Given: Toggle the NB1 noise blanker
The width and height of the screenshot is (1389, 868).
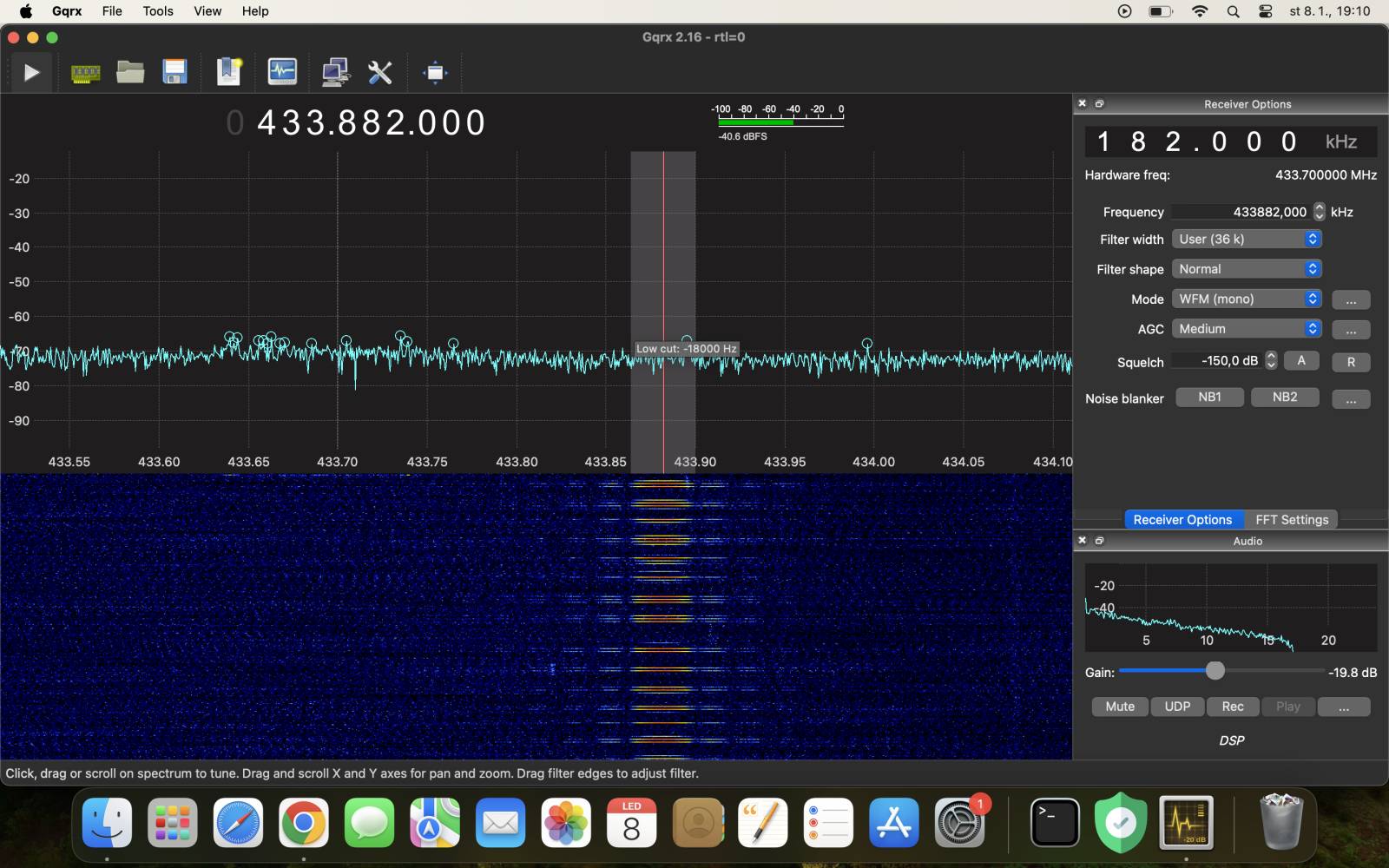Looking at the screenshot, I should tap(1209, 397).
